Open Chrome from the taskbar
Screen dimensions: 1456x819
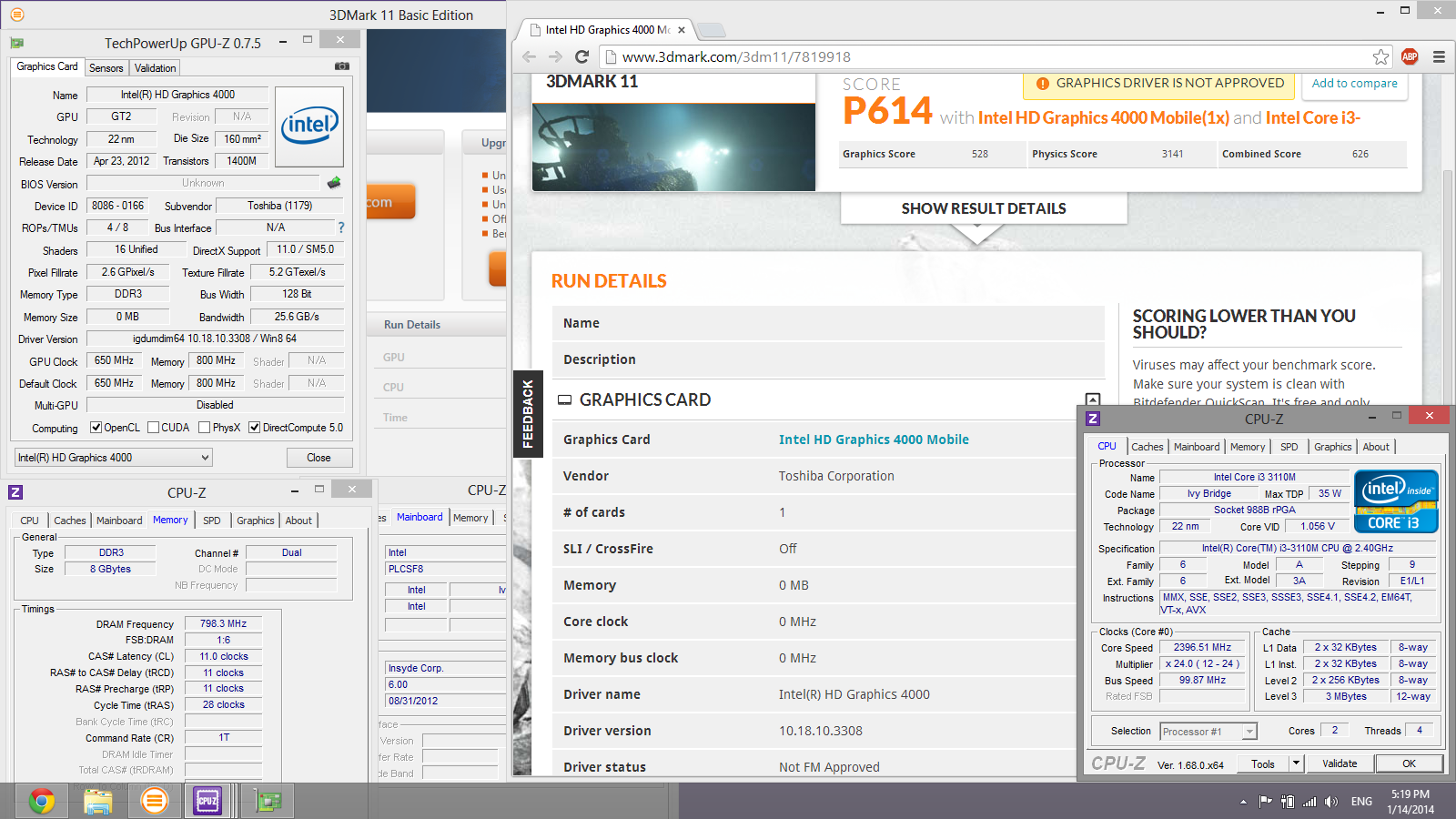click(x=42, y=801)
